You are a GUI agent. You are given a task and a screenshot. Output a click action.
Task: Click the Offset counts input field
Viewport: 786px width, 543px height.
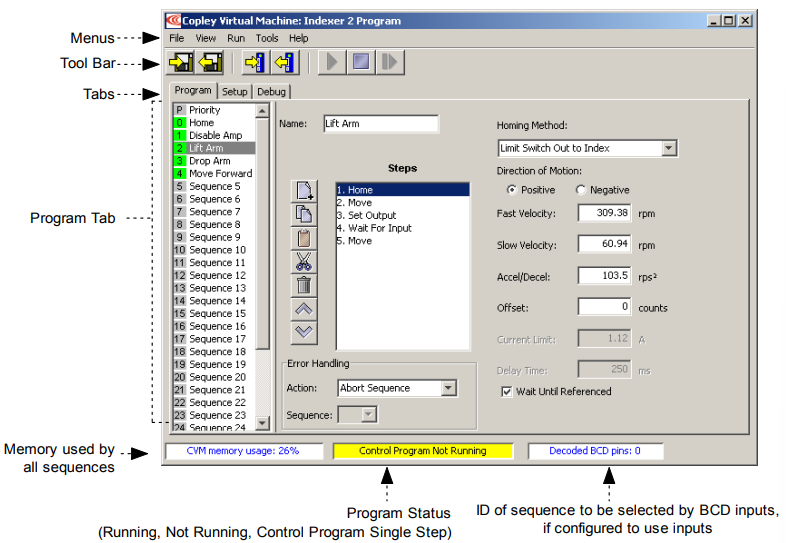pyautogui.click(x=605, y=306)
